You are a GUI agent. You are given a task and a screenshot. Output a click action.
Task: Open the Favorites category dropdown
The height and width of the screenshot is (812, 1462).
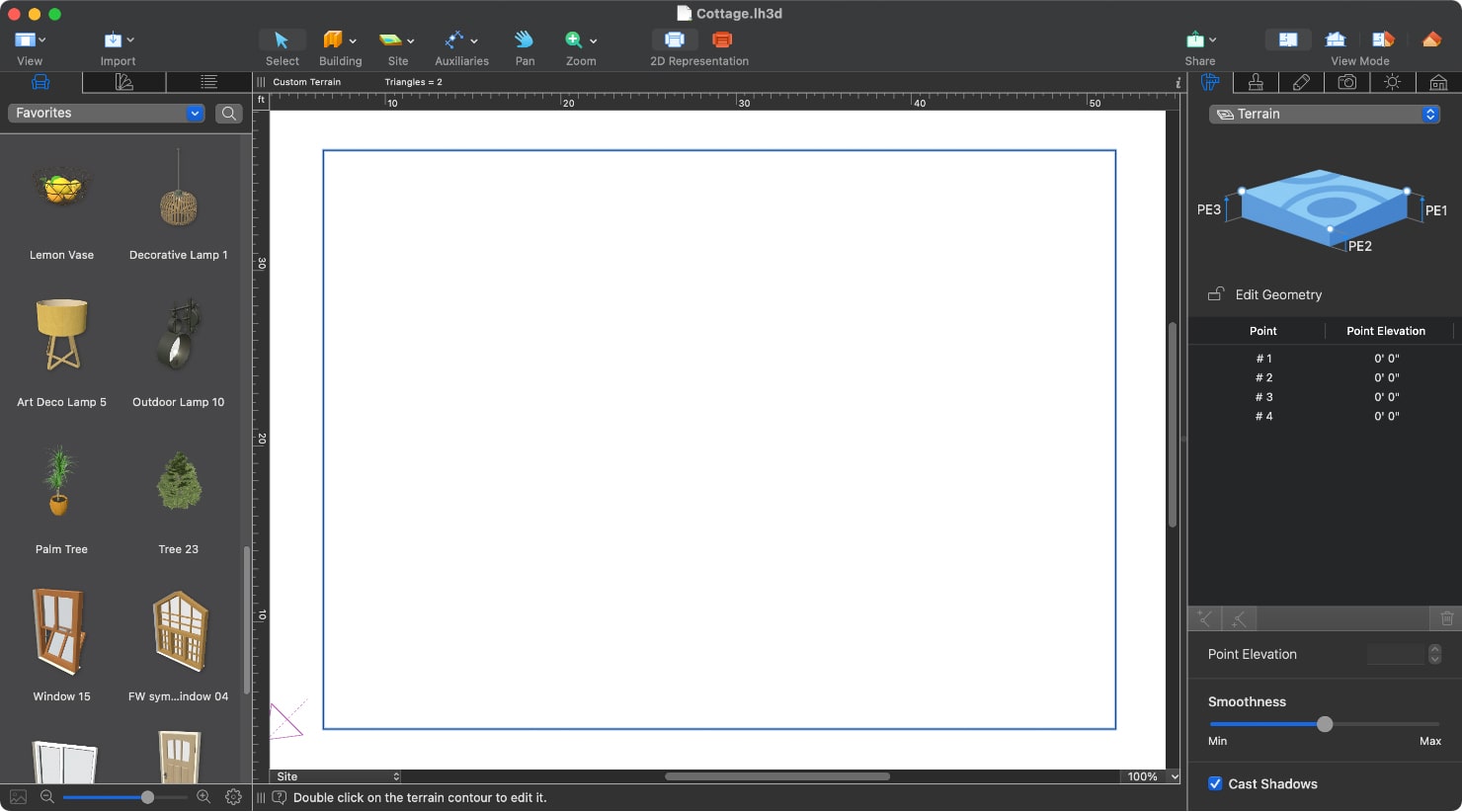pyautogui.click(x=107, y=114)
